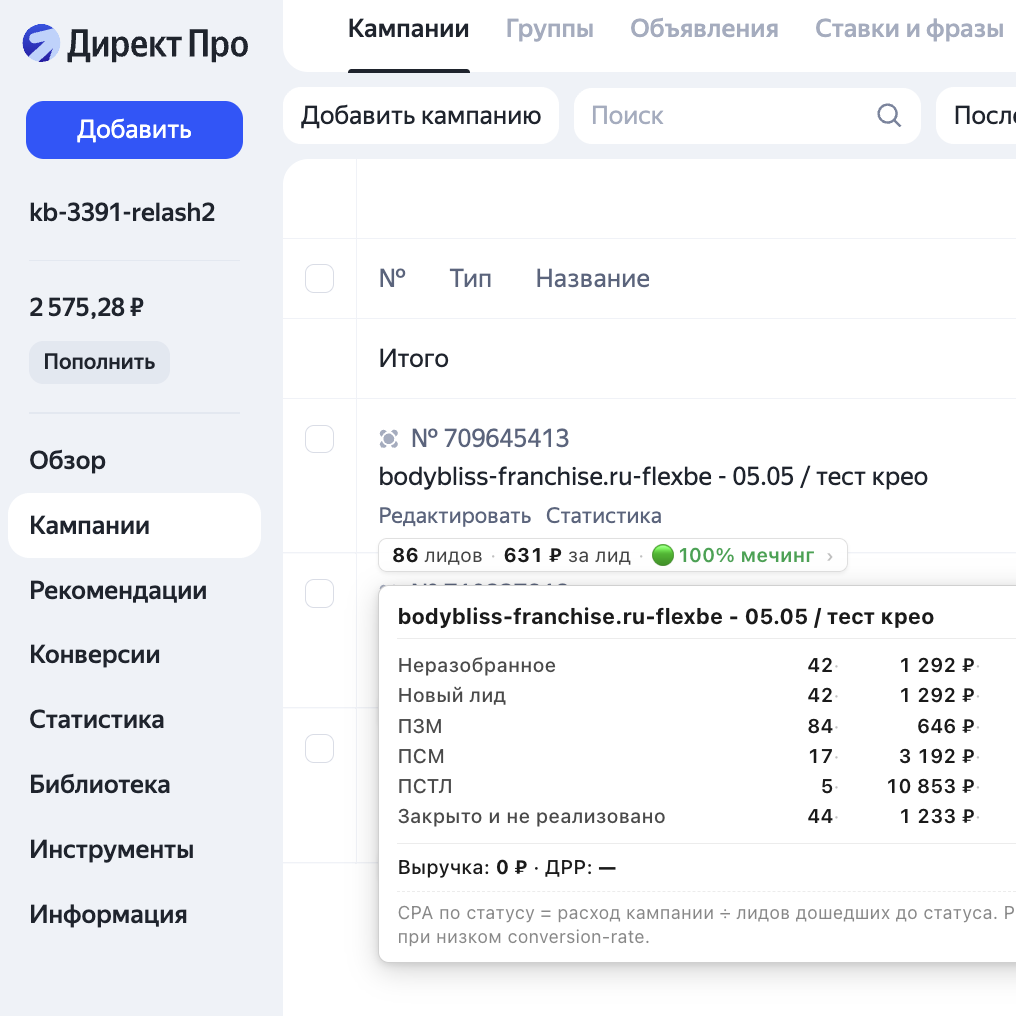
Task: Select Кампании in the sidebar
Action: [x=134, y=525]
